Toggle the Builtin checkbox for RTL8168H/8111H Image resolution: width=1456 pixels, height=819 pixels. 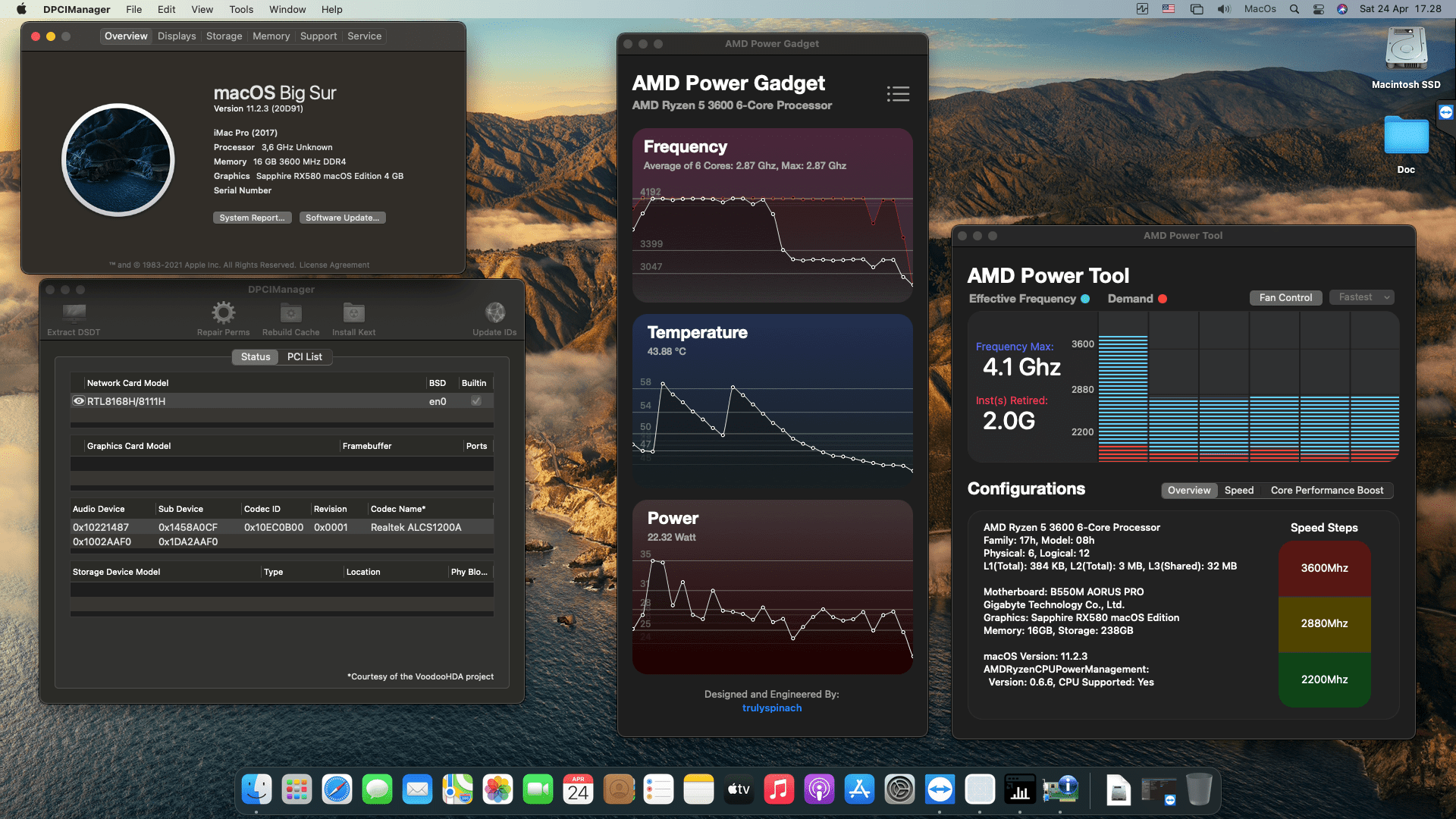coord(476,401)
